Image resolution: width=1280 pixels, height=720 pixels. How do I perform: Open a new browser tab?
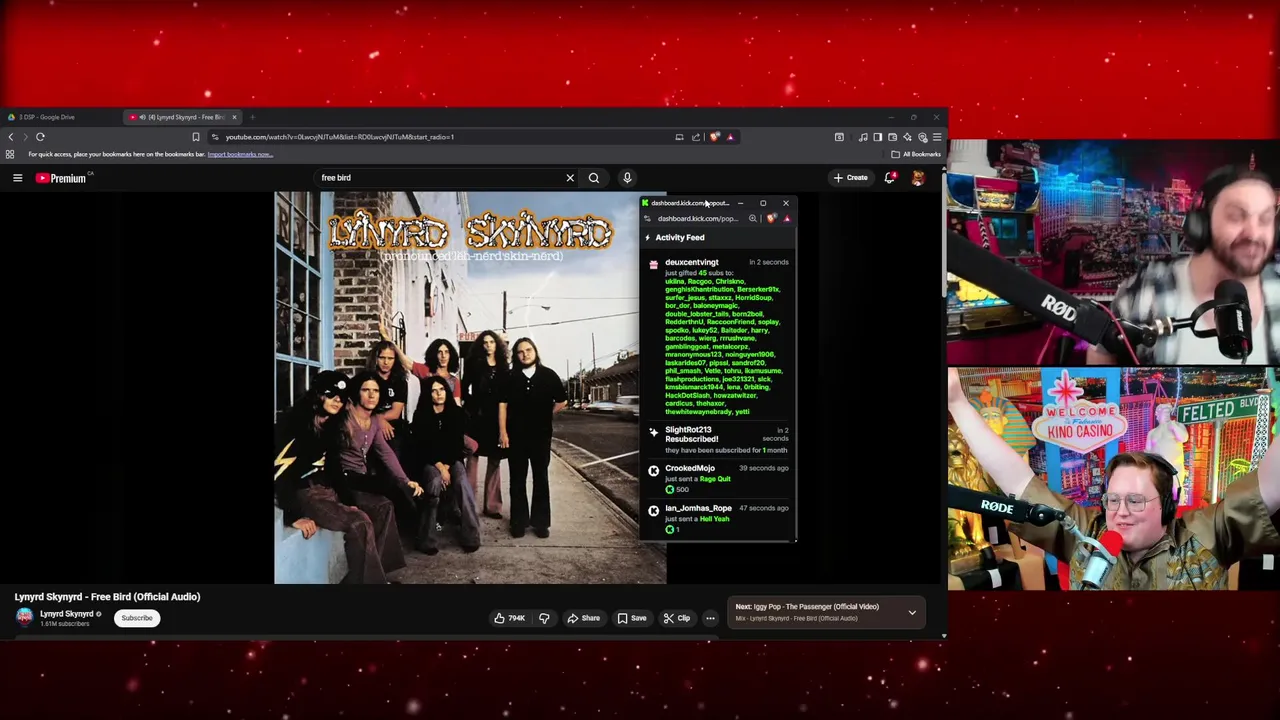pos(252,117)
